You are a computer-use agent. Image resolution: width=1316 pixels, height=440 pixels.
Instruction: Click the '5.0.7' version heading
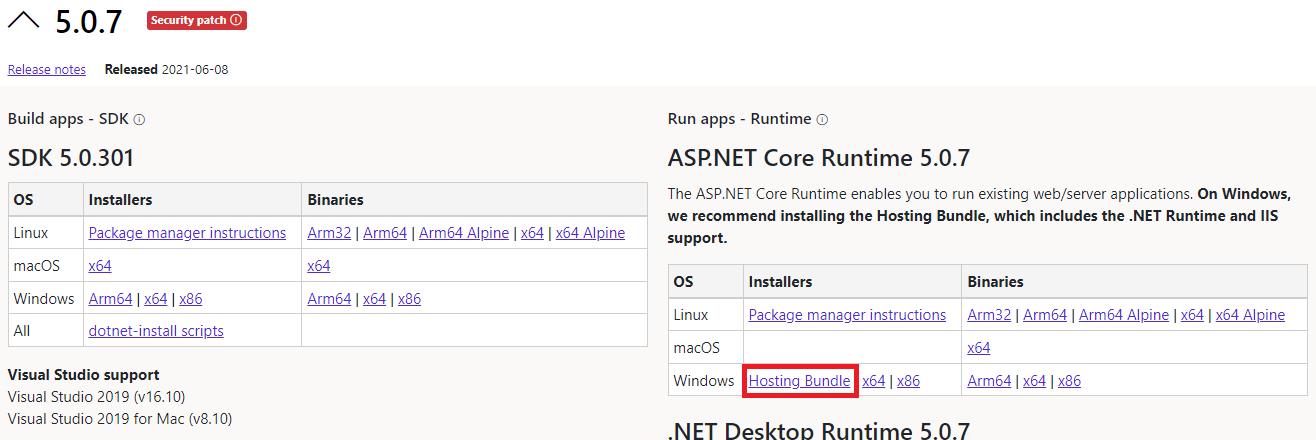[89, 22]
